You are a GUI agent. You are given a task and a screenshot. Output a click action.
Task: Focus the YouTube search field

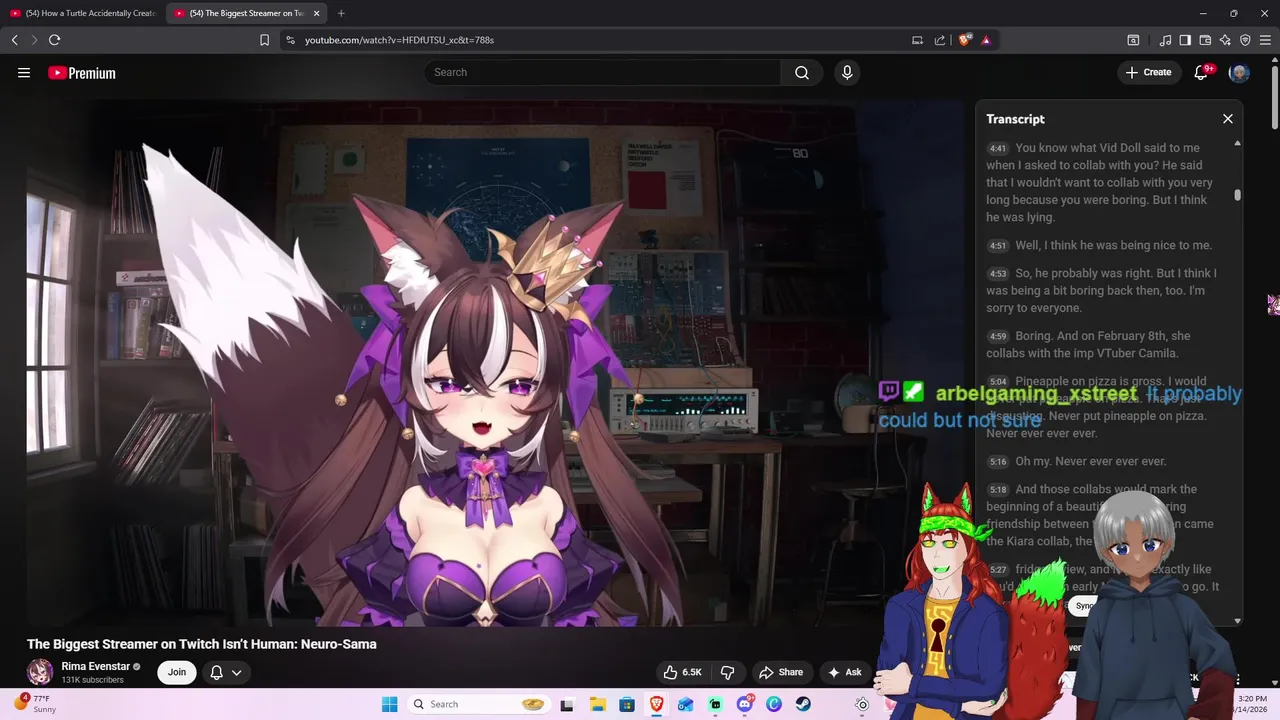tap(603, 72)
